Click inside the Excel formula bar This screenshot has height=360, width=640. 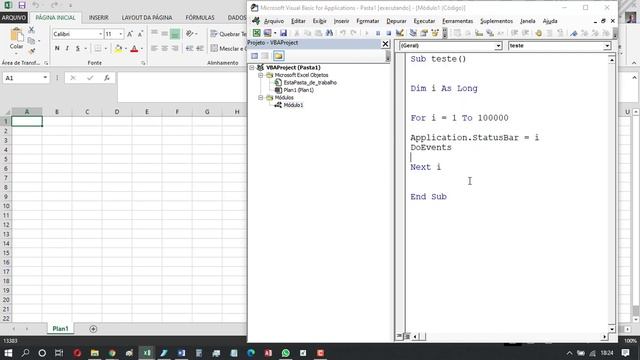pyautogui.click(x=182, y=87)
